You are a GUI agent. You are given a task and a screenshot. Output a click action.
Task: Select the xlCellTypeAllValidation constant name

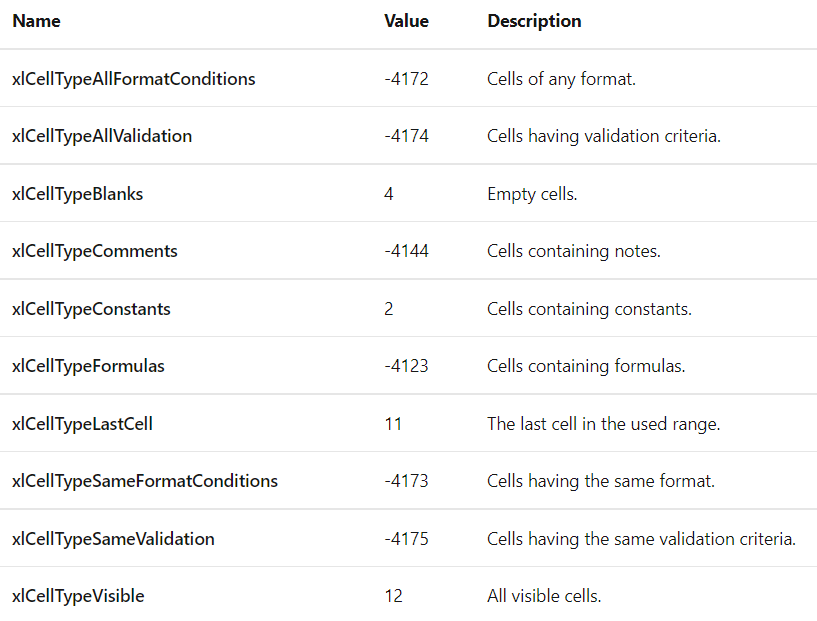click(102, 136)
